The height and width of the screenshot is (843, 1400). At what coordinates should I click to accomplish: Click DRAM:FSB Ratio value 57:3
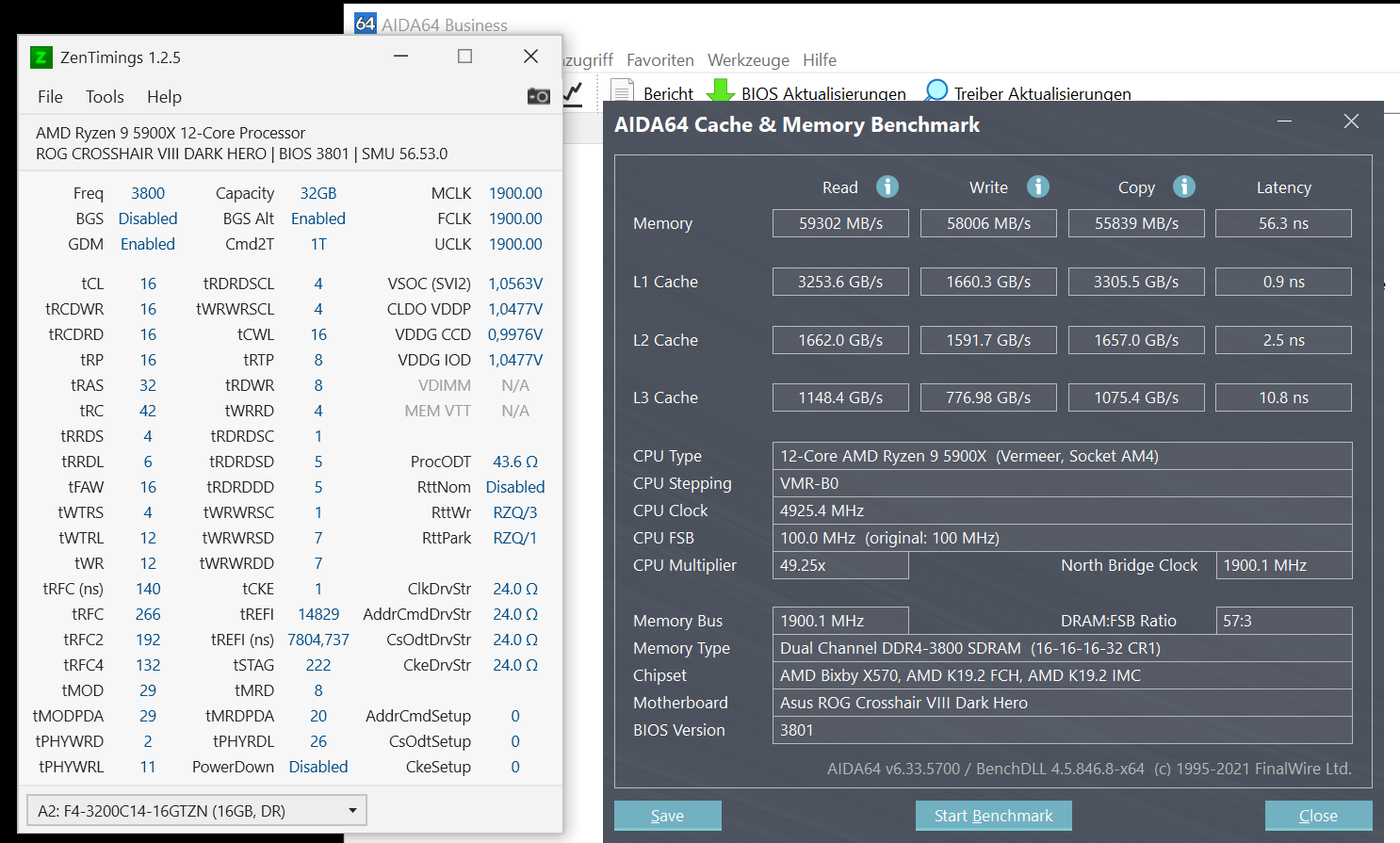(1284, 621)
